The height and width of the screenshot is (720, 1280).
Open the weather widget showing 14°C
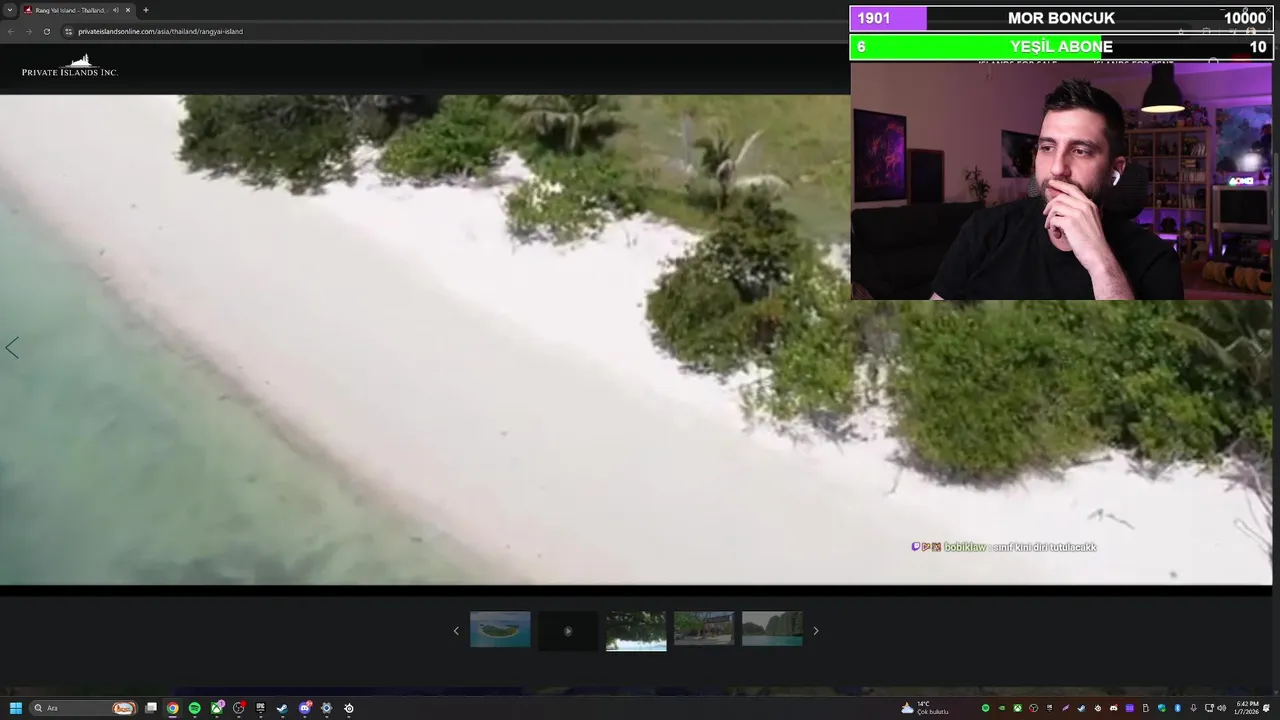[x=925, y=708]
